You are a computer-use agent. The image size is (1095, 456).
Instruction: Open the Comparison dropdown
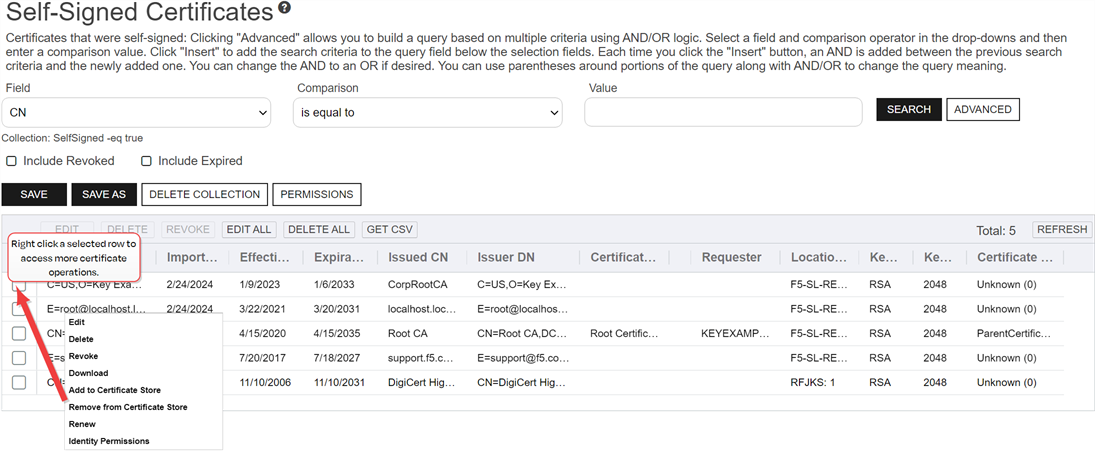pos(428,112)
